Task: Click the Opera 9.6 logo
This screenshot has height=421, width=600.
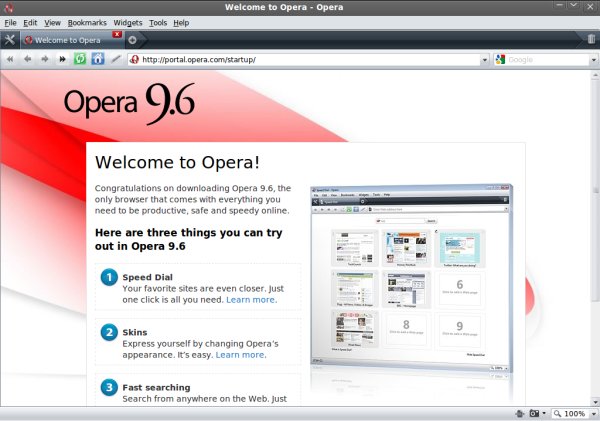Action: click(x=129, y=103)
